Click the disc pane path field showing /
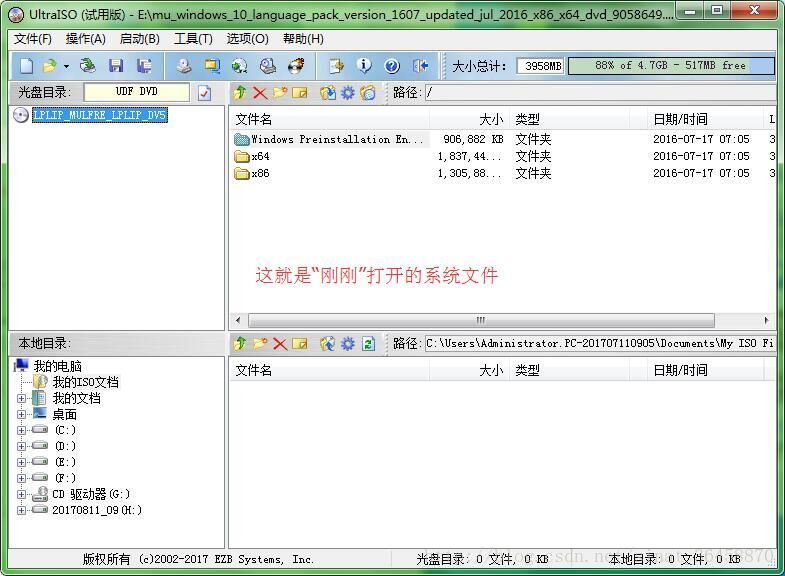 click(600, 93)
